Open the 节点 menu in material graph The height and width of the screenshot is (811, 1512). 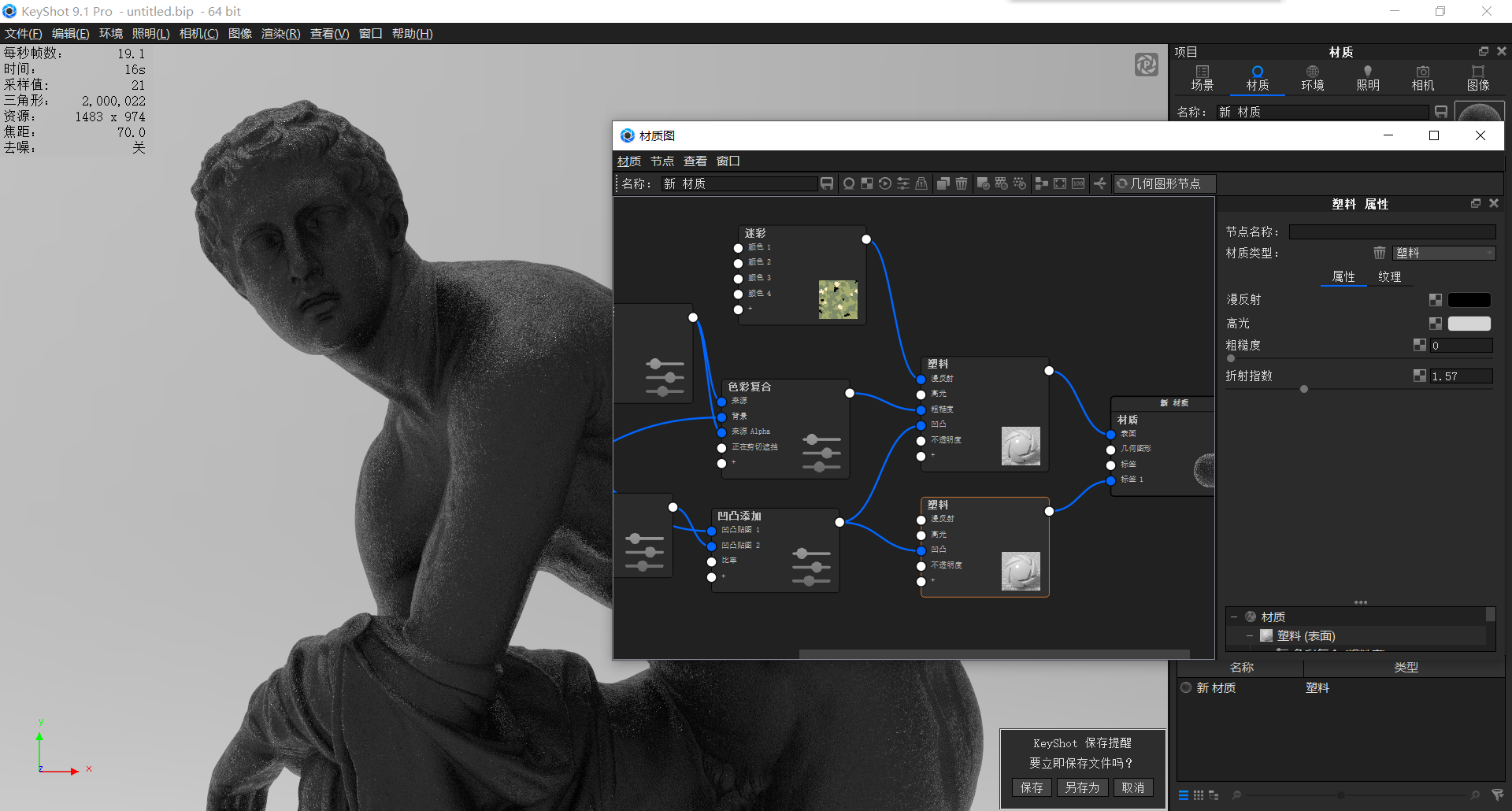(x=661, y=161)
